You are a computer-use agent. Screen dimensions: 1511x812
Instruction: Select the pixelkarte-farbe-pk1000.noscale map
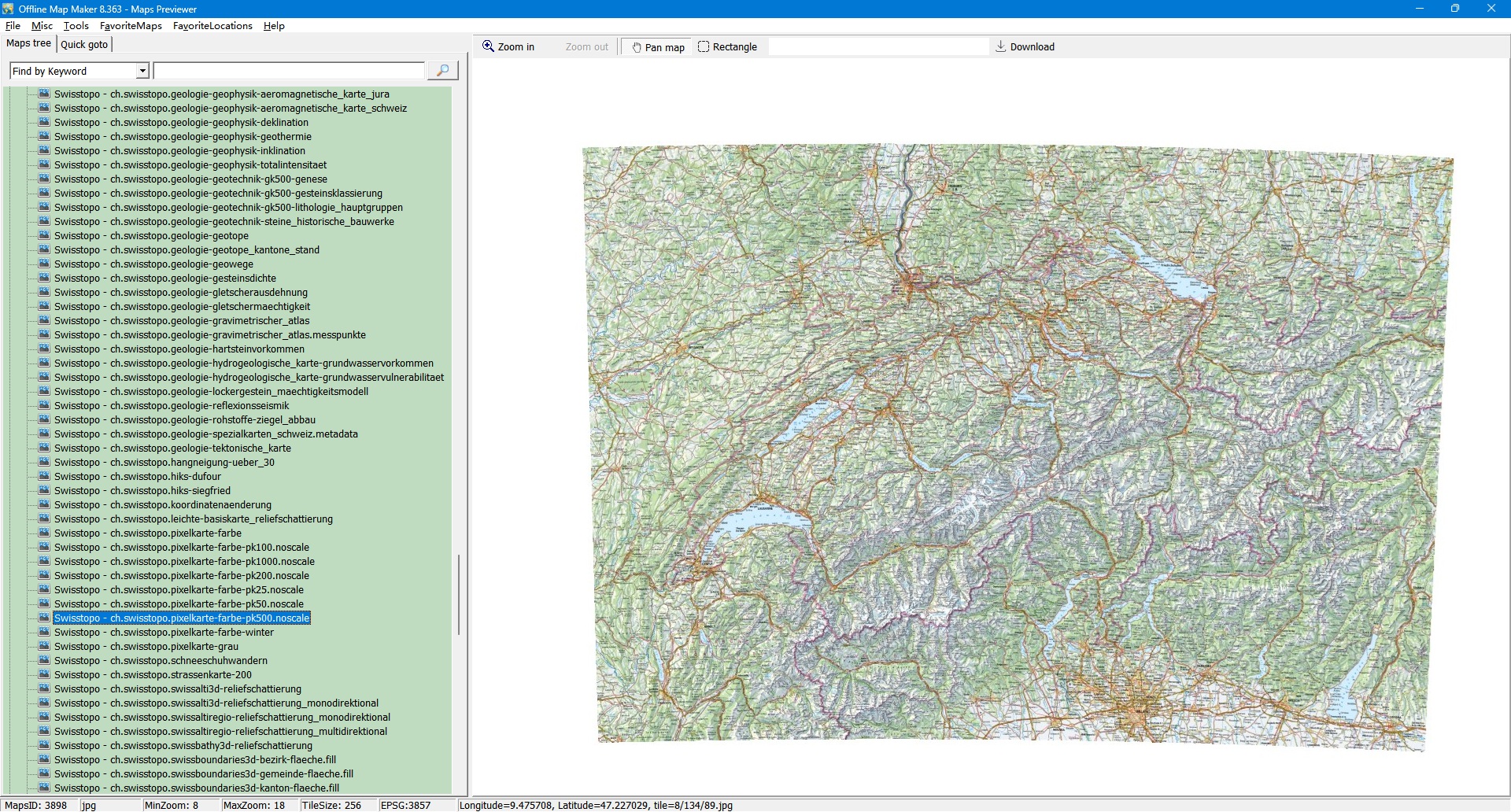tap(184, 562)
